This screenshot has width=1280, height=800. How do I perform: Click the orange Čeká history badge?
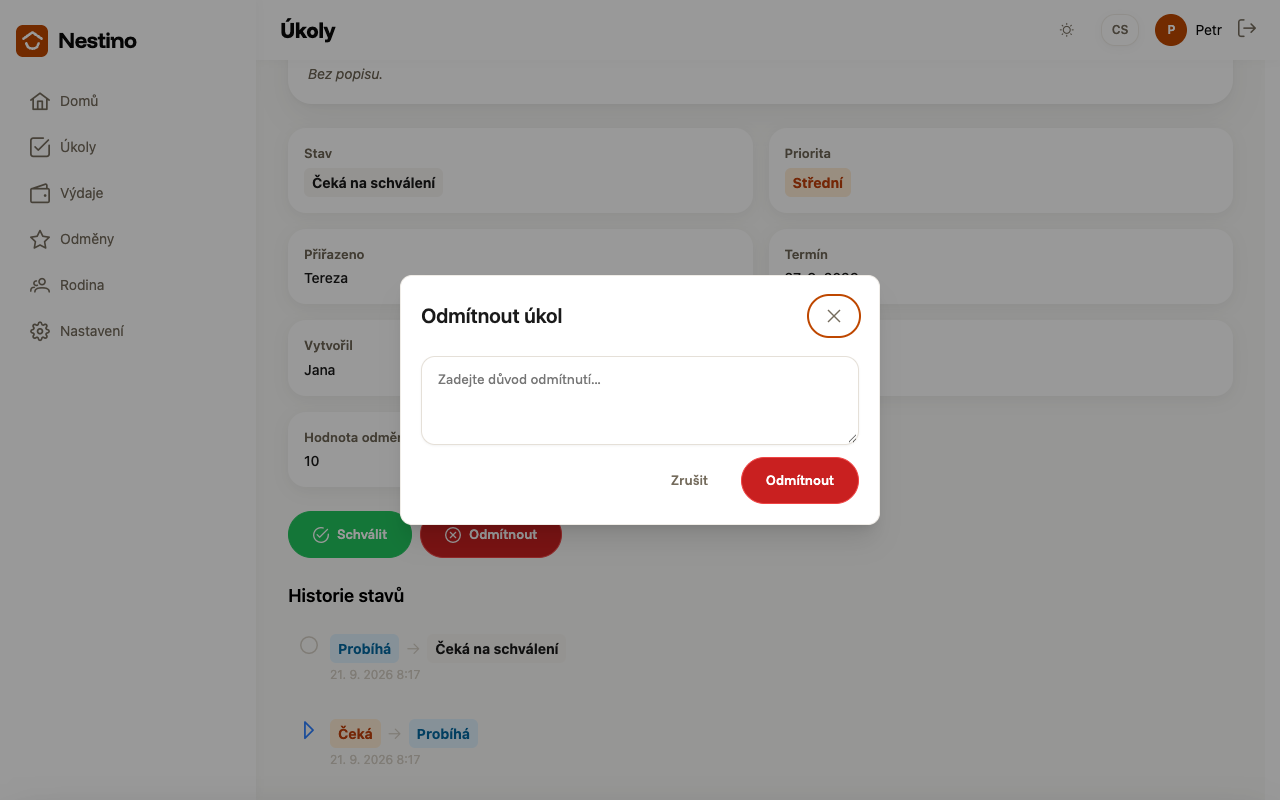355,734
